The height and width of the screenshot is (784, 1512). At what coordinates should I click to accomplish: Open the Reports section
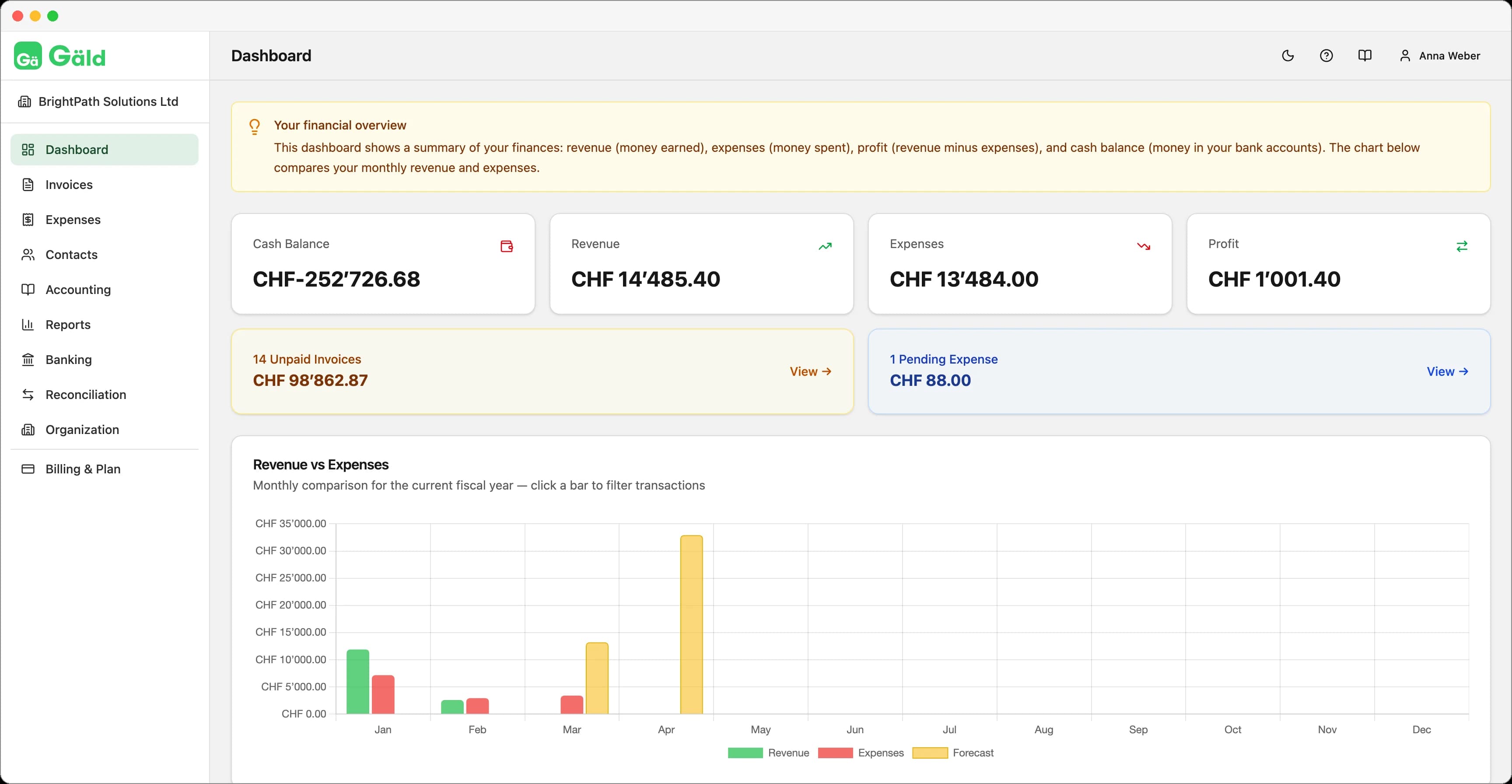(68, 325)
